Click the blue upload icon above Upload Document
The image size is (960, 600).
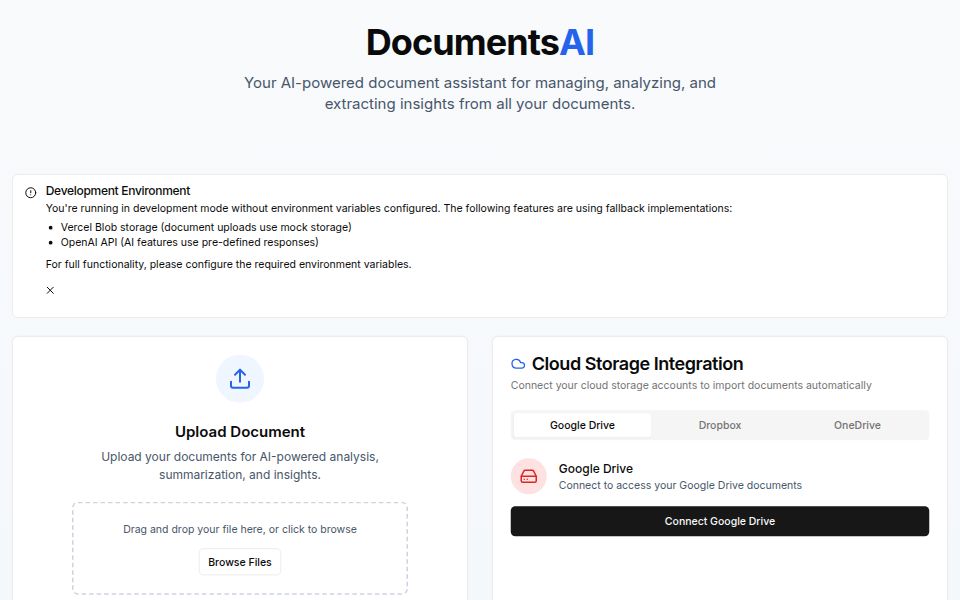point(239,379)
